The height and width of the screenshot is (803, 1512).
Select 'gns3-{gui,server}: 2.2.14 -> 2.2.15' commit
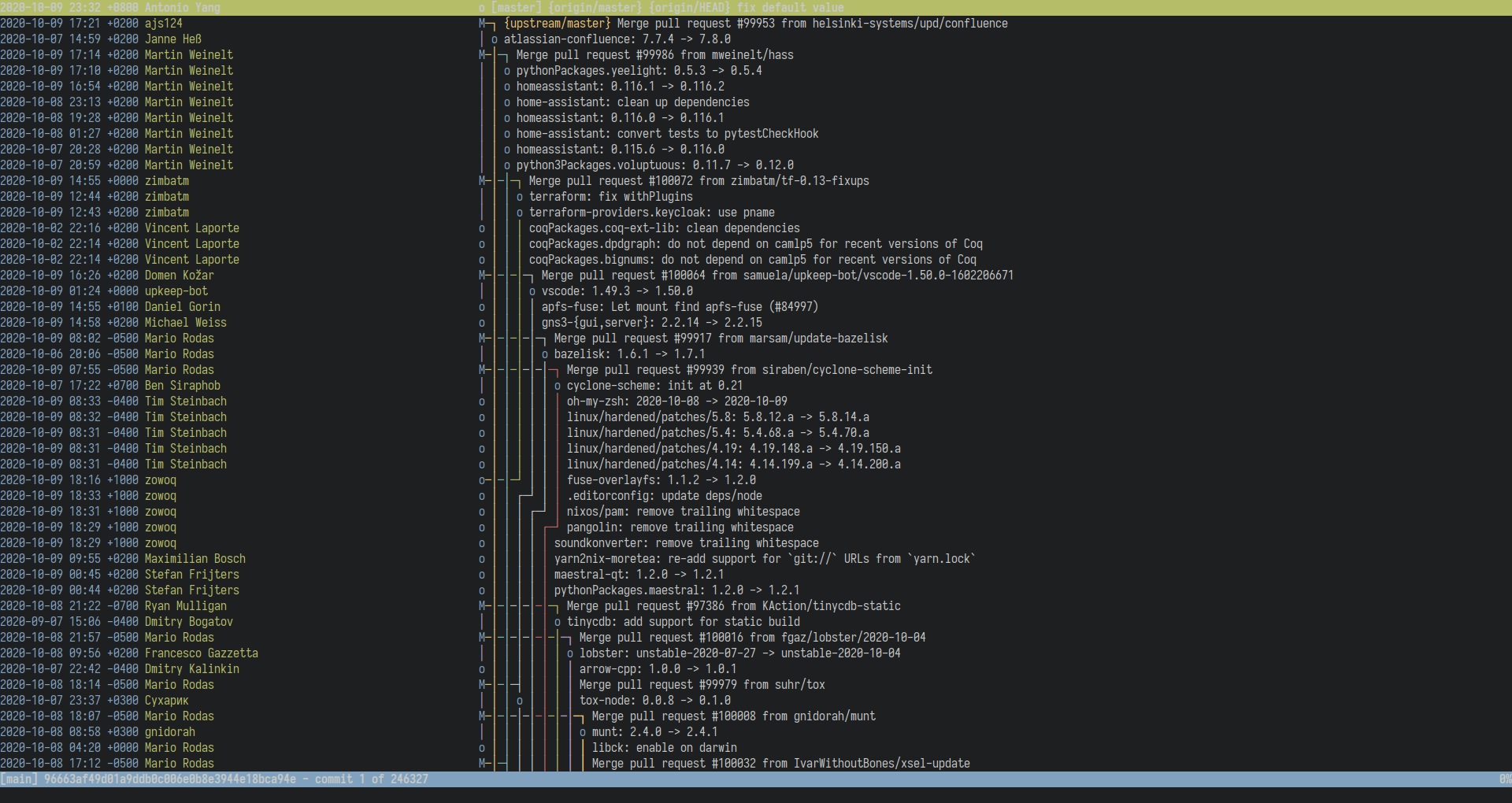(756, 323)
